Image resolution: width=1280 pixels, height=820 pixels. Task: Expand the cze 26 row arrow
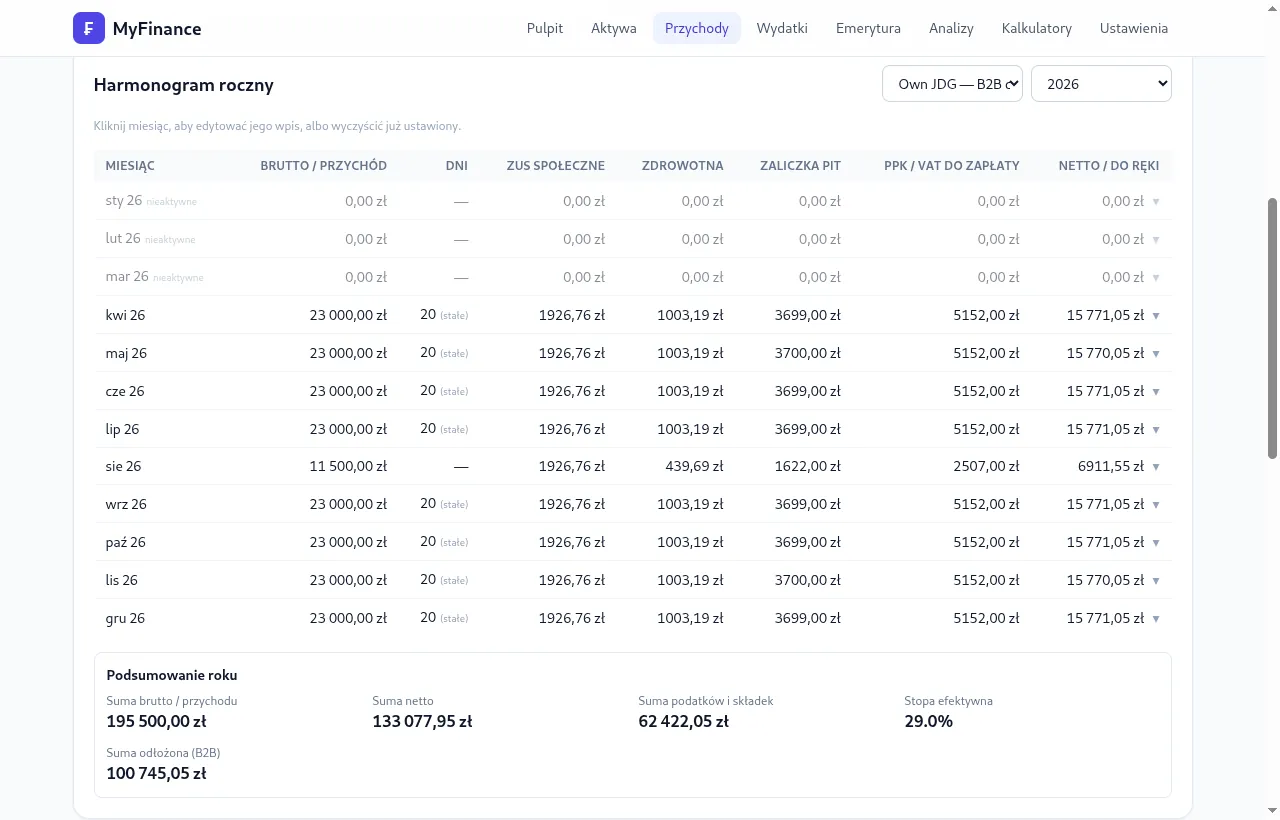1156,392
